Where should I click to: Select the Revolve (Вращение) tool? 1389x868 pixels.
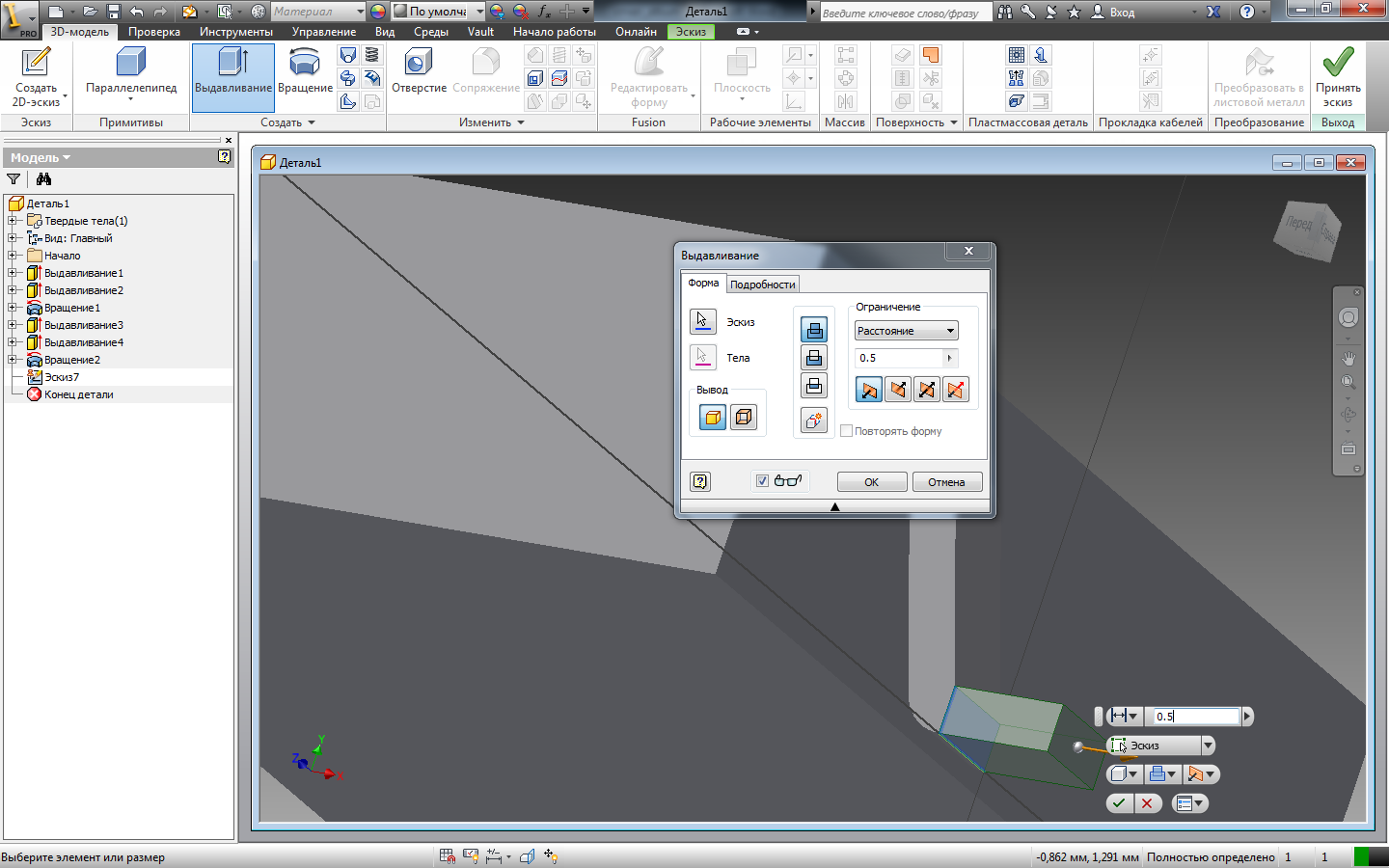[305, 71]
